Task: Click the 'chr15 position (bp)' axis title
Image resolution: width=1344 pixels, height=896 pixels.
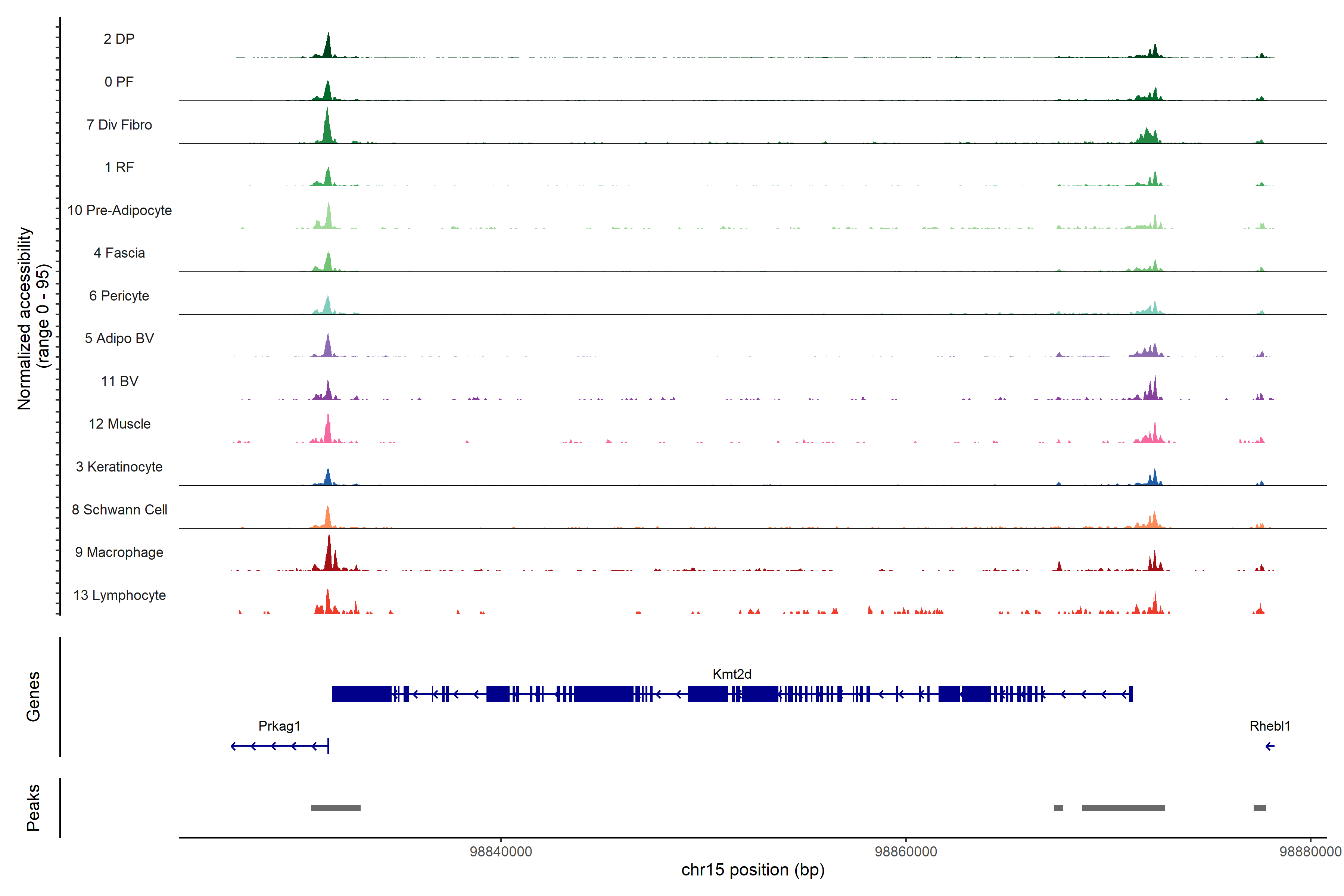Action: pyautogui.click(x=753, y=870)
